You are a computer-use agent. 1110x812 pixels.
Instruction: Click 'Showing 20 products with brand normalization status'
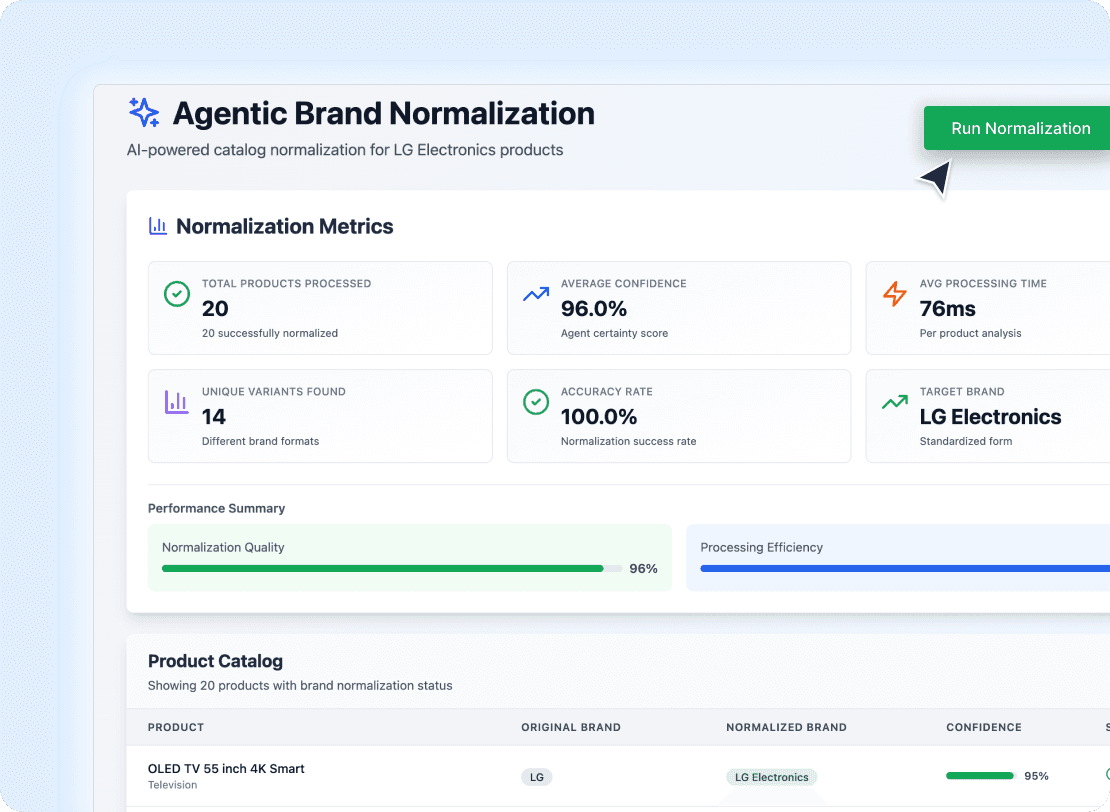click(299, 685)
